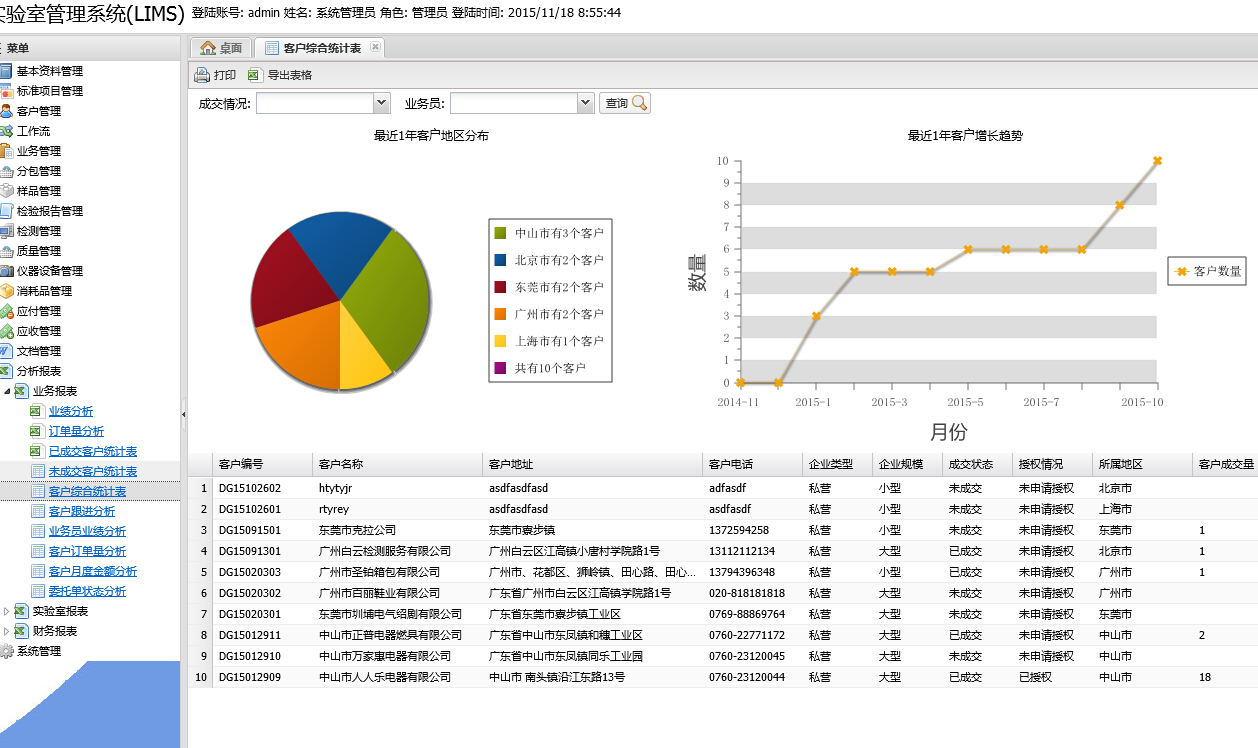Open 客户管理 via its sidebar icon
The height and width of the screenshot is (748, 1258).
tap(6, 111)
